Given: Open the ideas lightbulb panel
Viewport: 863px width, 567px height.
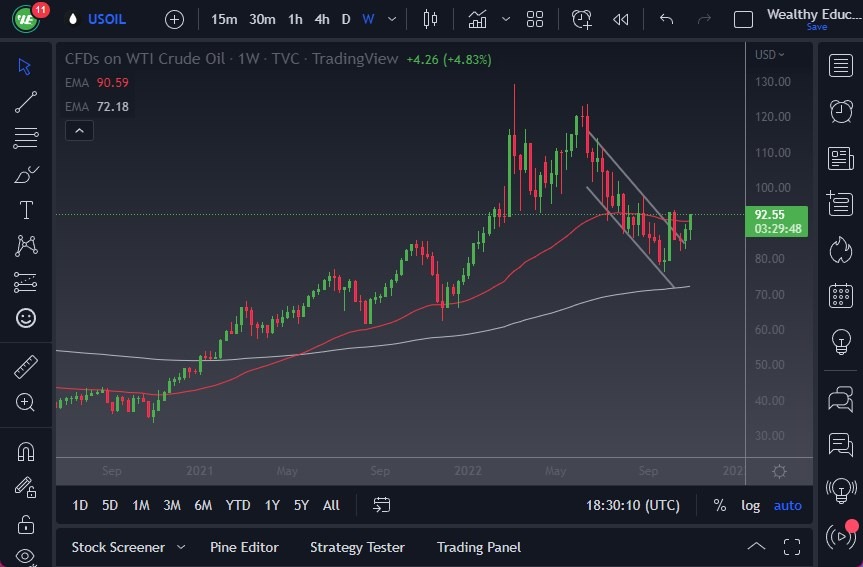Looking at the screenshot, I should [841, 341].
